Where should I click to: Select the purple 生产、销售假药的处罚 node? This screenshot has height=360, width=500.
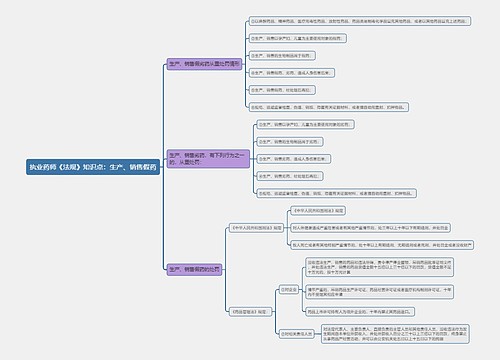[x=194, y=269]
